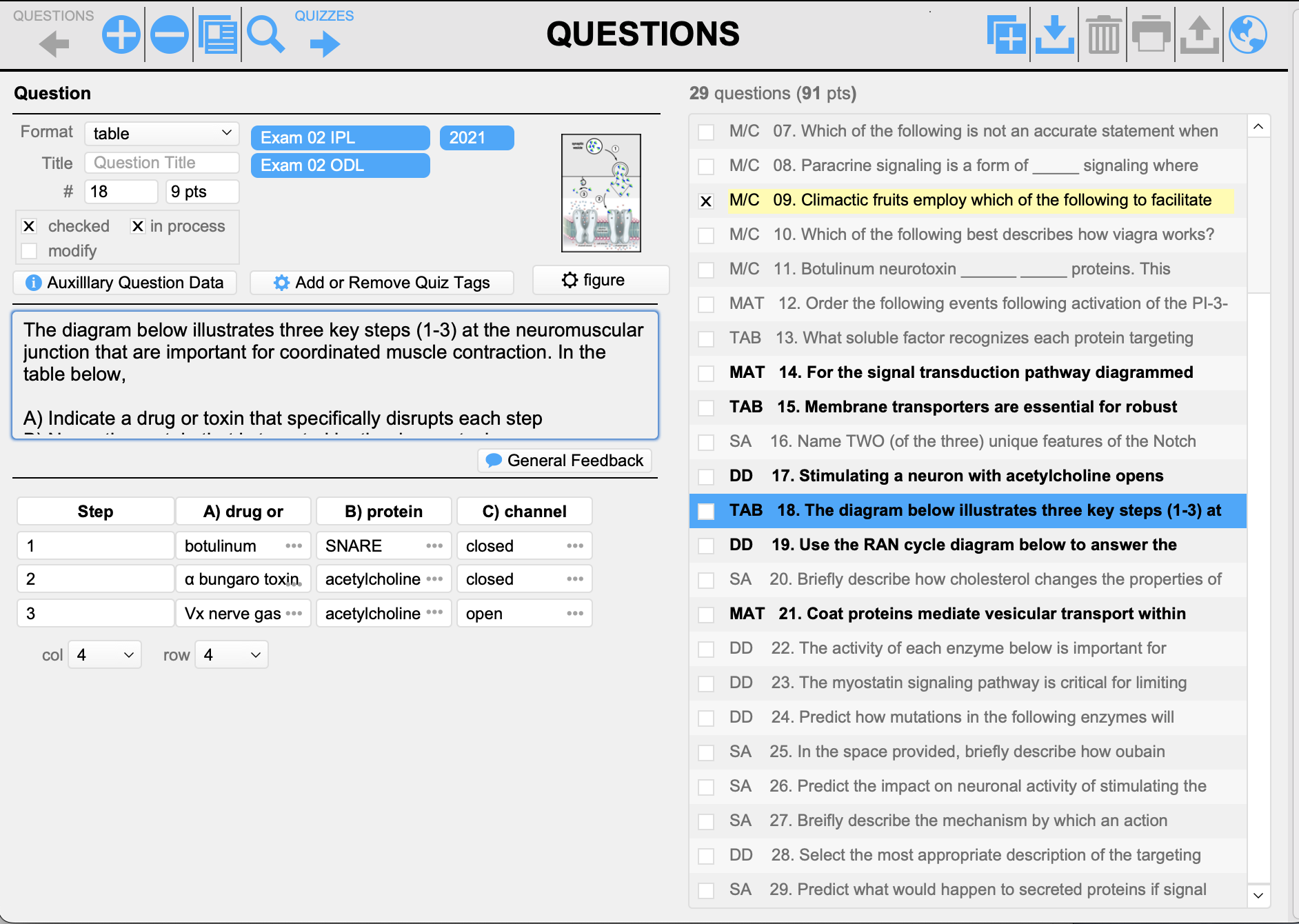Click the globe icon in the toolbar
This screenshot has width=1299, height=924.
point(1247,34)
